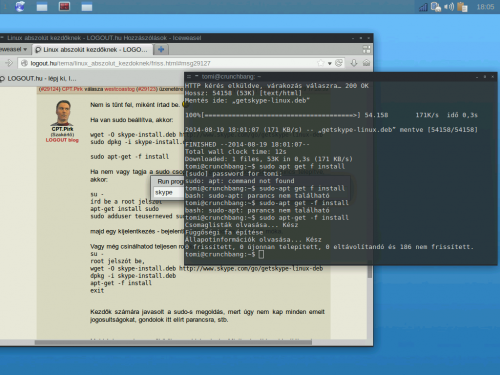Open the network signal tray icon
Image resolution: width=500 pixels, height=375 pixels.
(423, 7)
